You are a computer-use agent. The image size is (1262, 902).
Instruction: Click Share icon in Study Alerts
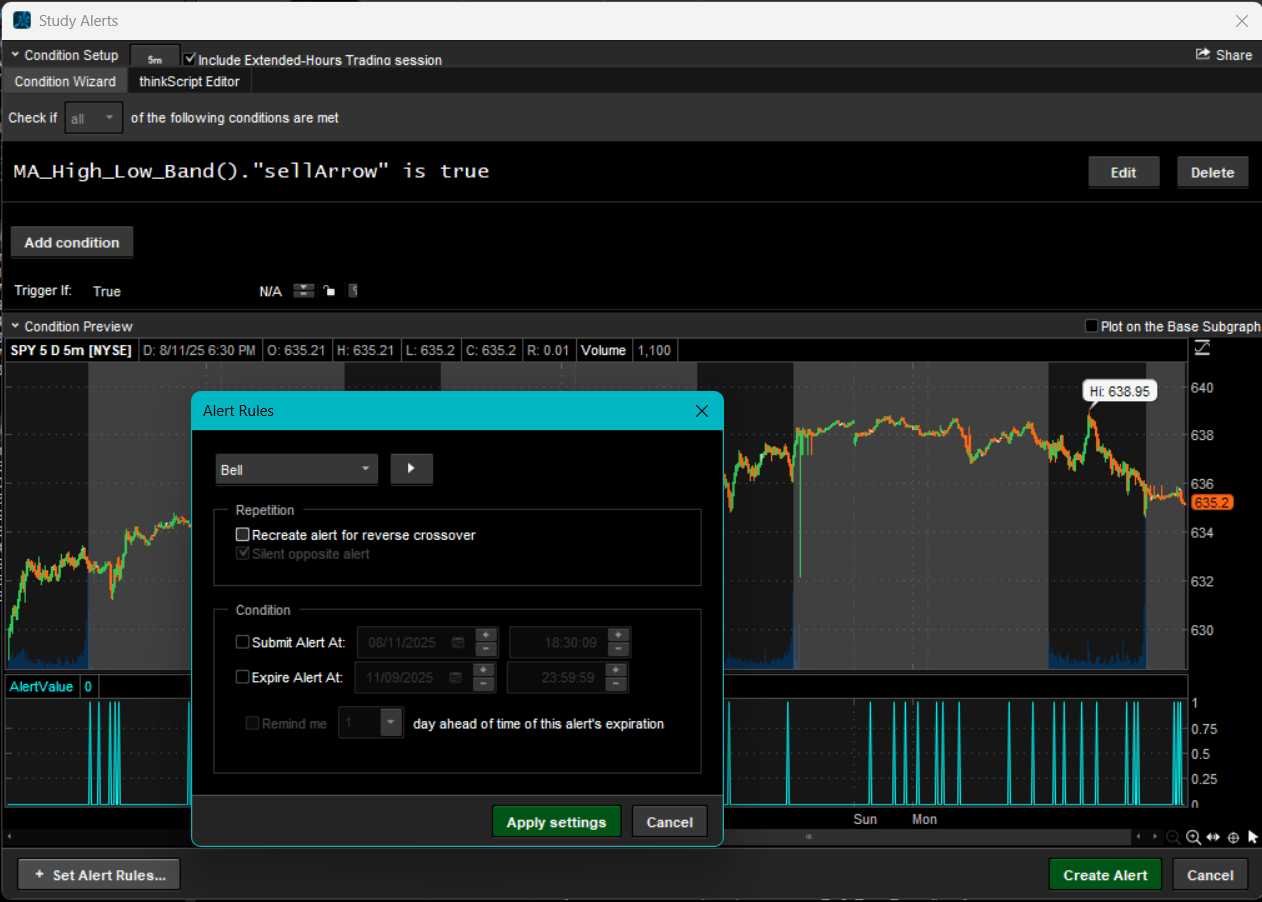1204,55
